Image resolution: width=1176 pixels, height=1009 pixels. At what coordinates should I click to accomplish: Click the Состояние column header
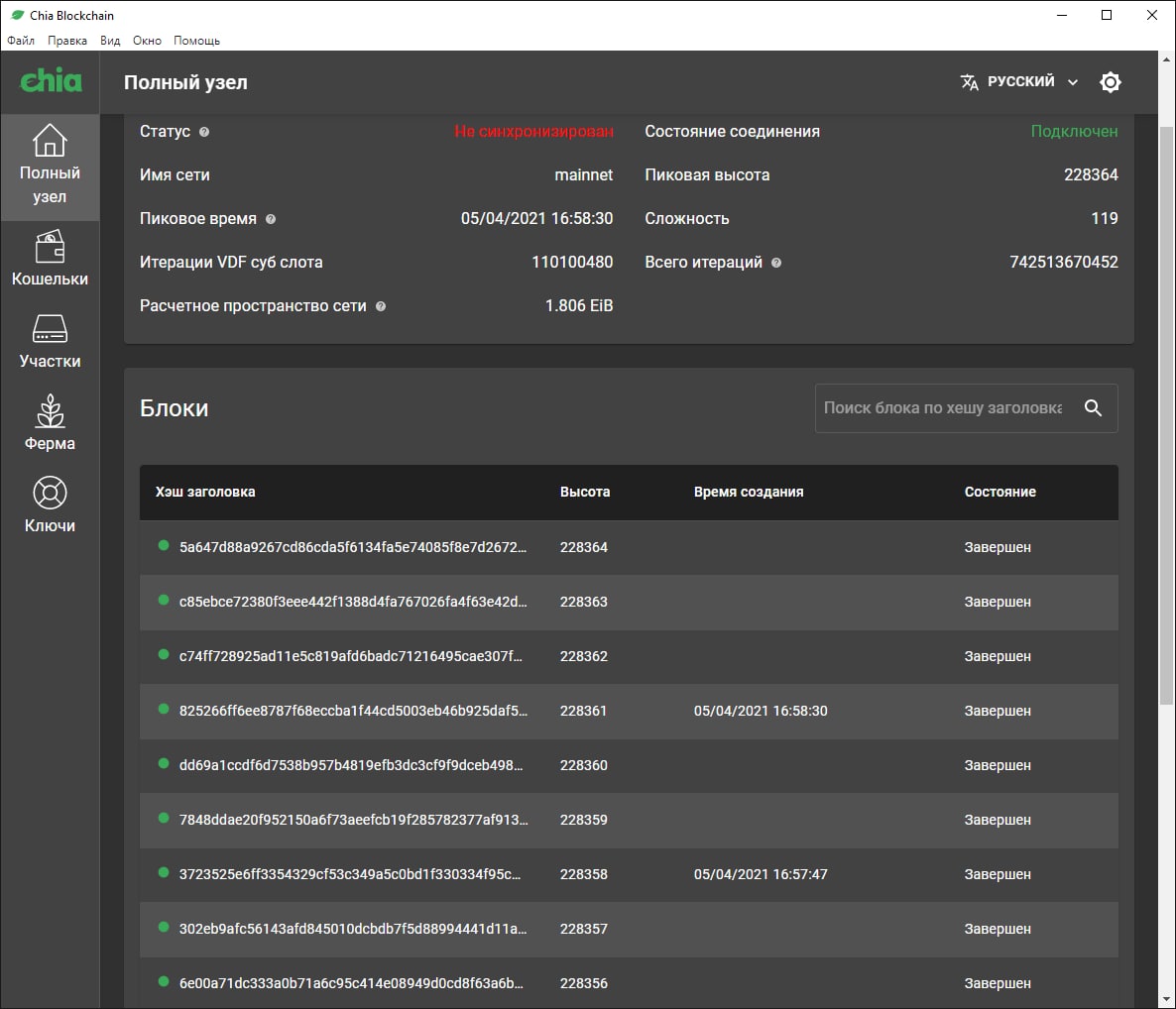click(x=1000, y=492)
